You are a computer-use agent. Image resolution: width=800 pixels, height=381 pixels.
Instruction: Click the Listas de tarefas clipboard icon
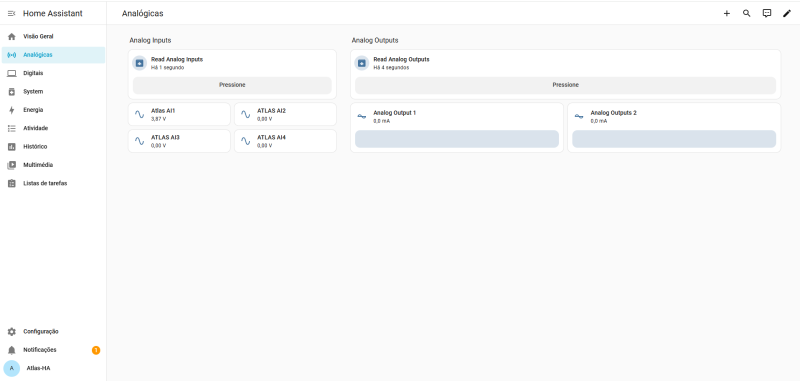coord(12,184)
